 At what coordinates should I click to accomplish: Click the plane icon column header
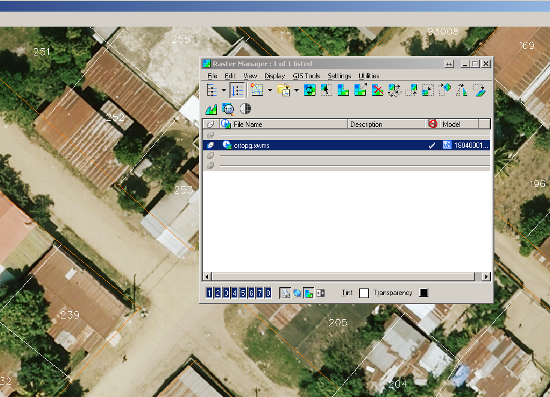tap(211, 124)
